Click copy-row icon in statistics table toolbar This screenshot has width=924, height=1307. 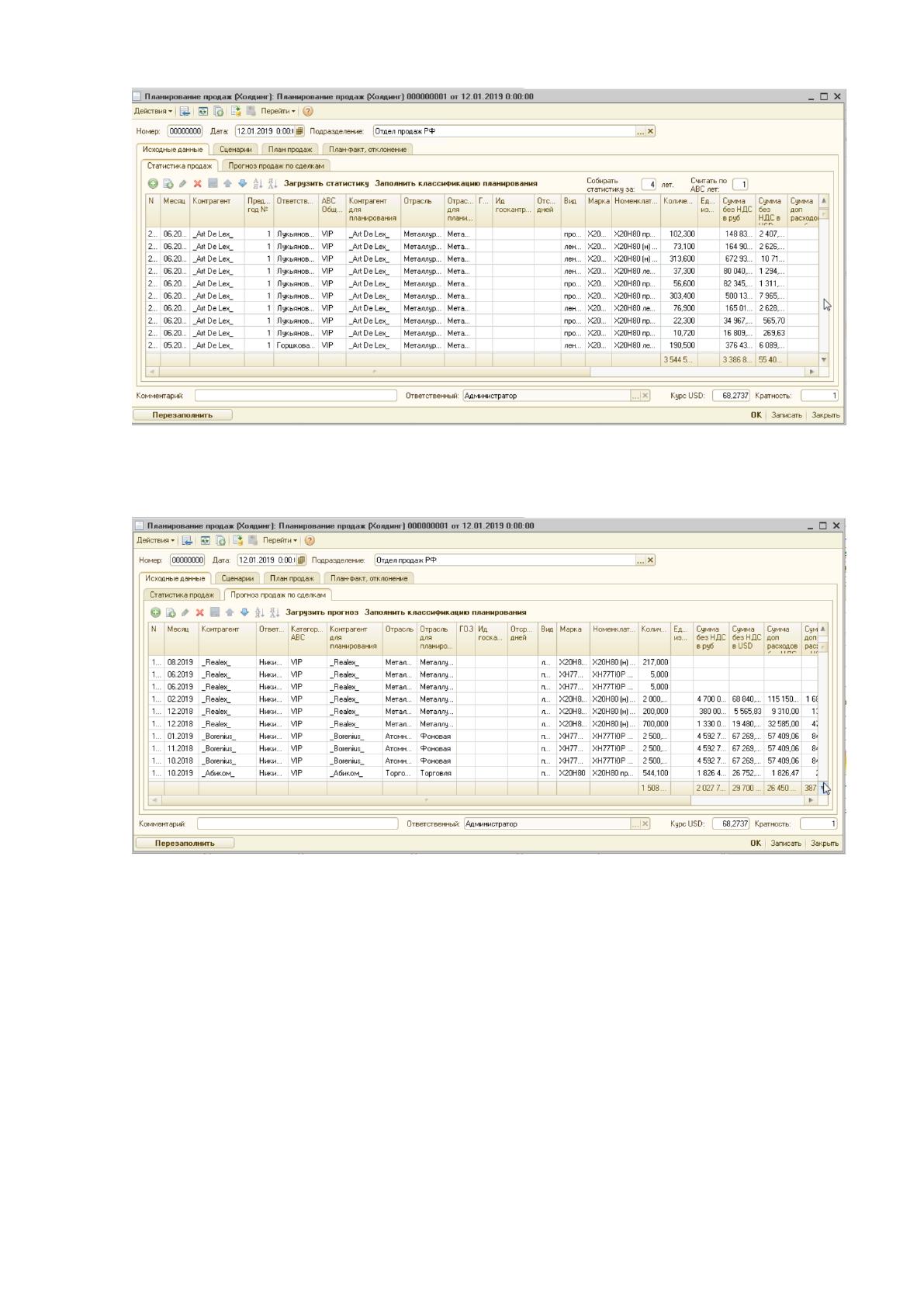tap(168, 184)
